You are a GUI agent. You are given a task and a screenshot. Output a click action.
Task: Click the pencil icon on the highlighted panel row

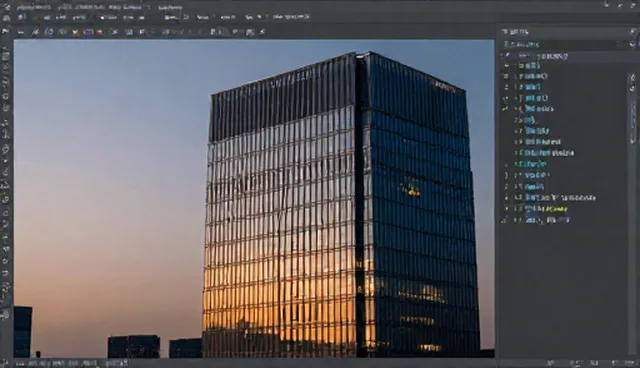click(x=507, y=55)
